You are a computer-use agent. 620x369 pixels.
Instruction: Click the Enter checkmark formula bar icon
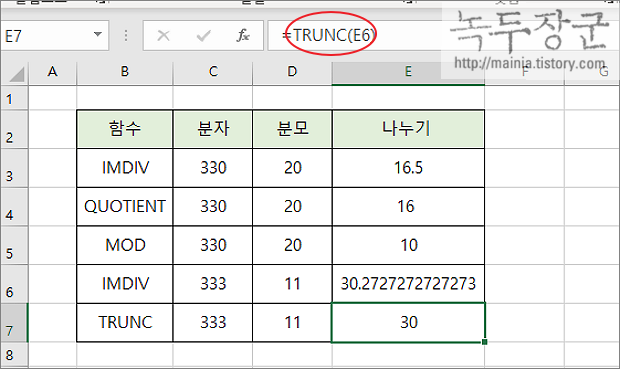204,36
